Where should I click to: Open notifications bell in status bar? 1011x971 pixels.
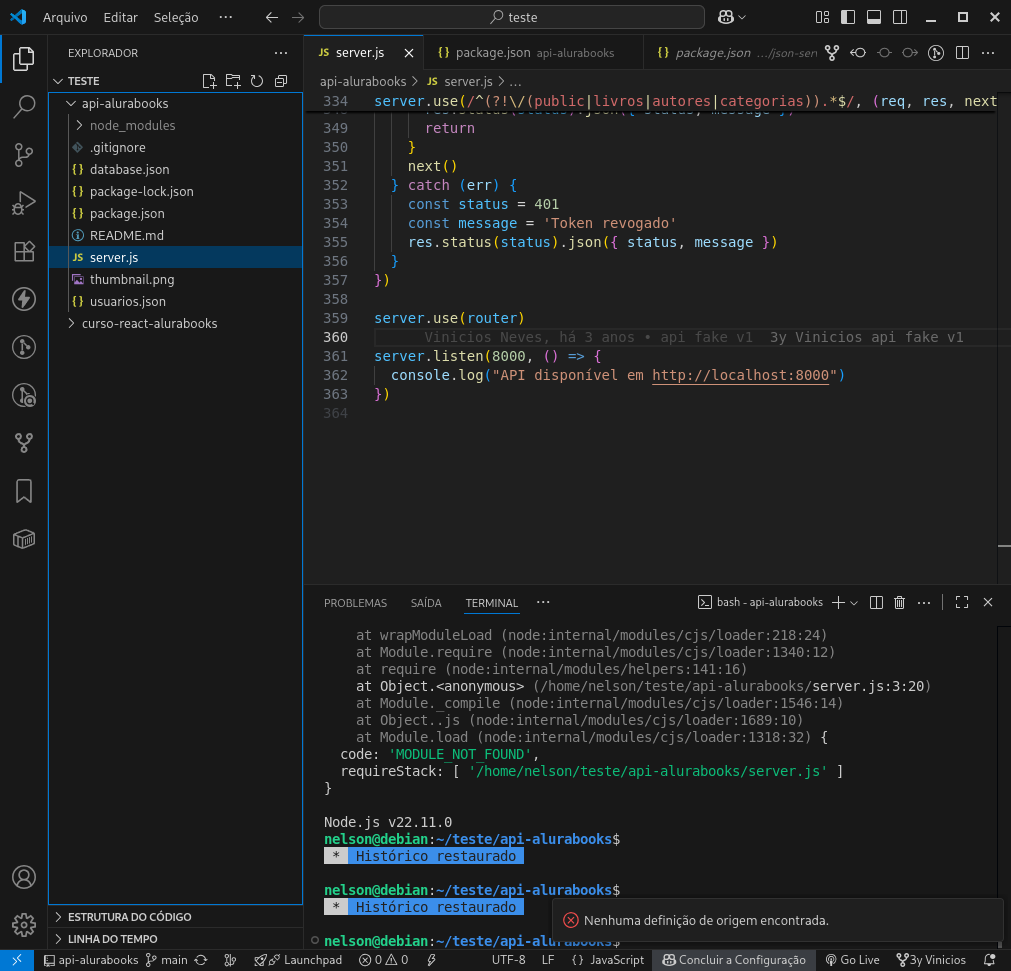990,960
